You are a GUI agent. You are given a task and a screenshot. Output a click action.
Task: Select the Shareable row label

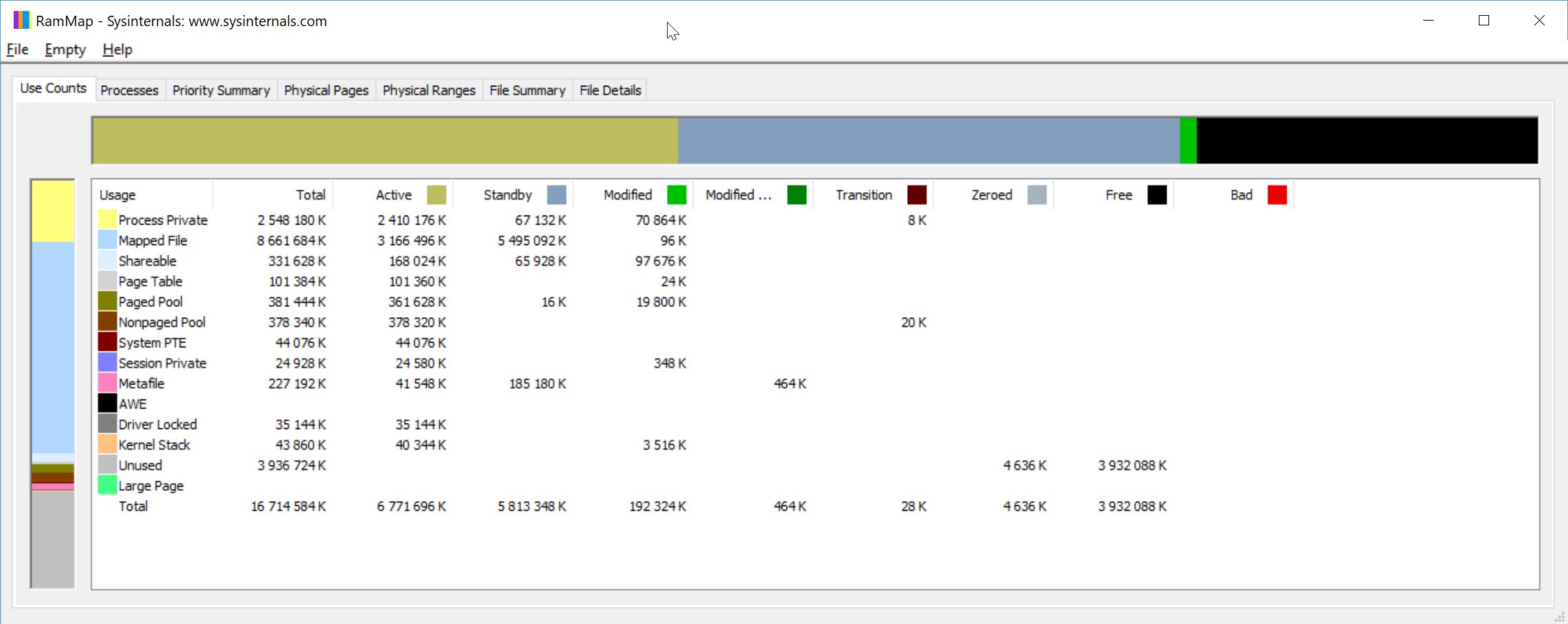147,261
